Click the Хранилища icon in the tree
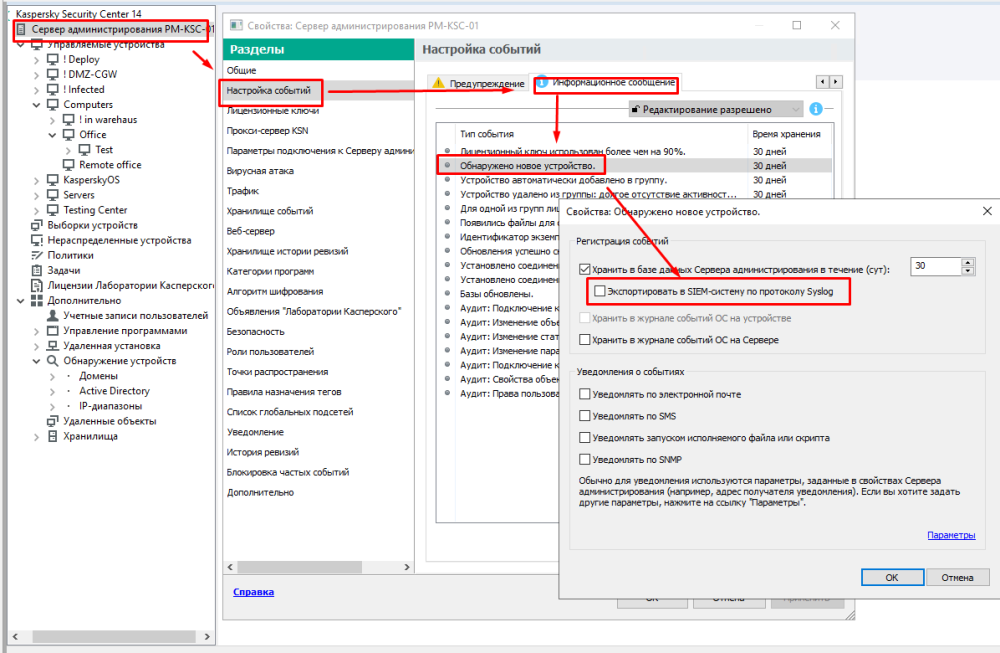This screenshot has width=1000, height=653. (53, 436)
